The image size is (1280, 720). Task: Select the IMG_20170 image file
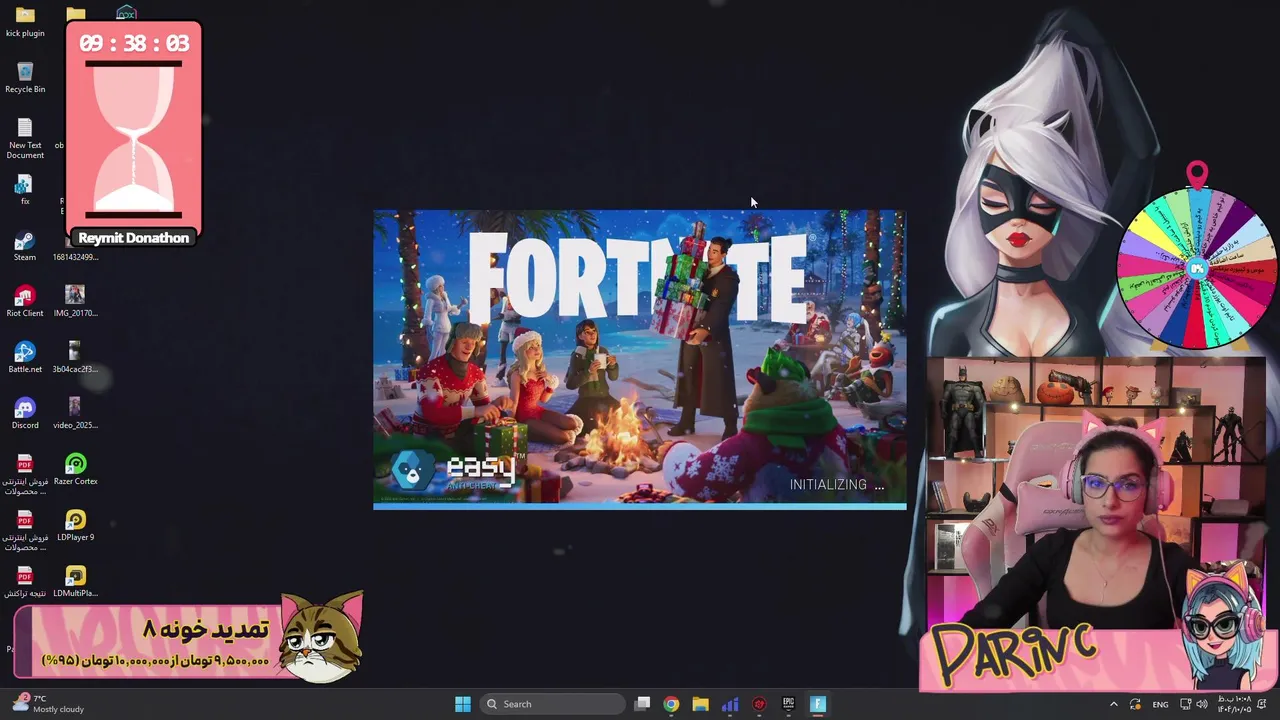click(x=75, y=302)
